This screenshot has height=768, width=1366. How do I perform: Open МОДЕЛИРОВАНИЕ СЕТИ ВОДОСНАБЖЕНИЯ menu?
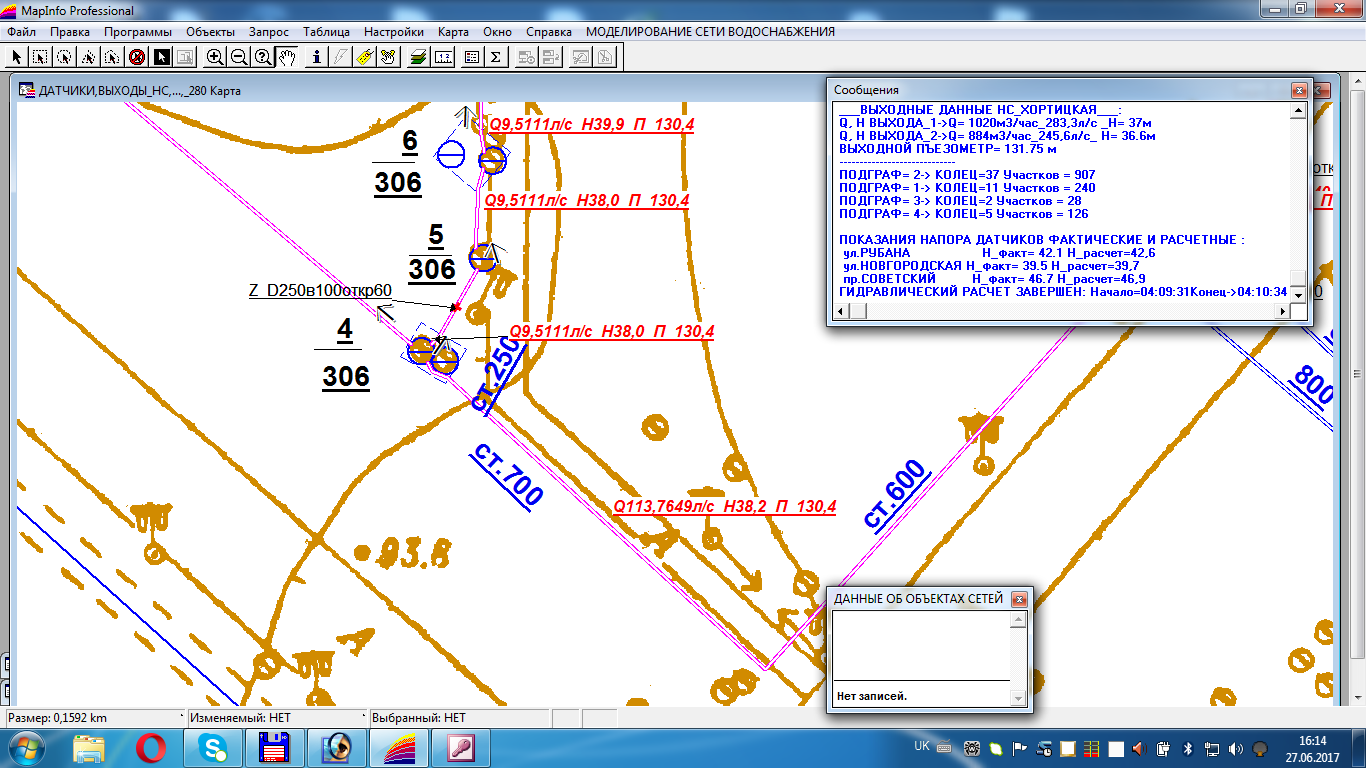click(x=710, y=31)
